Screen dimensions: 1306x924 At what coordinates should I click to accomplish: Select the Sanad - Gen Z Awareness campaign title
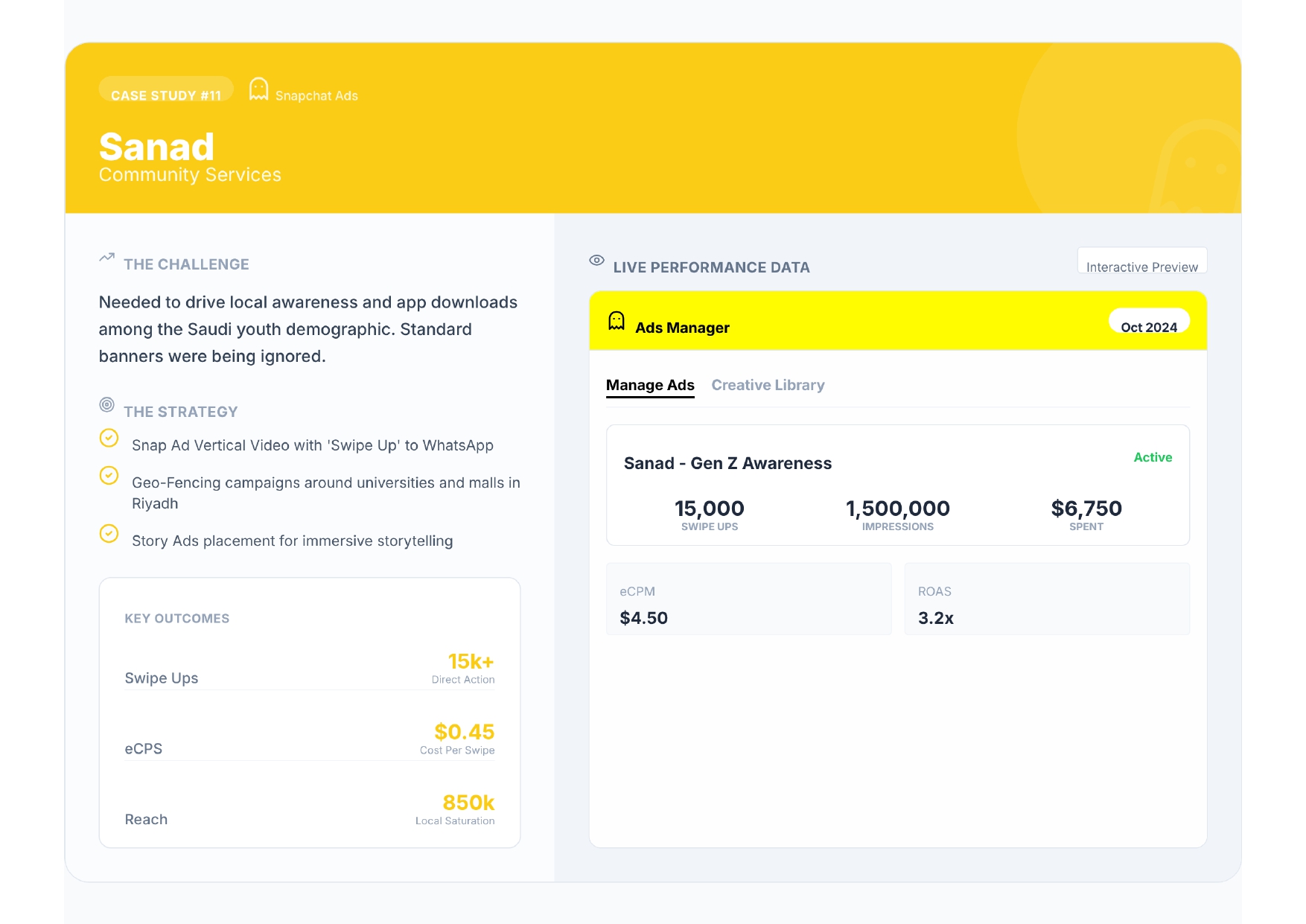click(727, 463)
